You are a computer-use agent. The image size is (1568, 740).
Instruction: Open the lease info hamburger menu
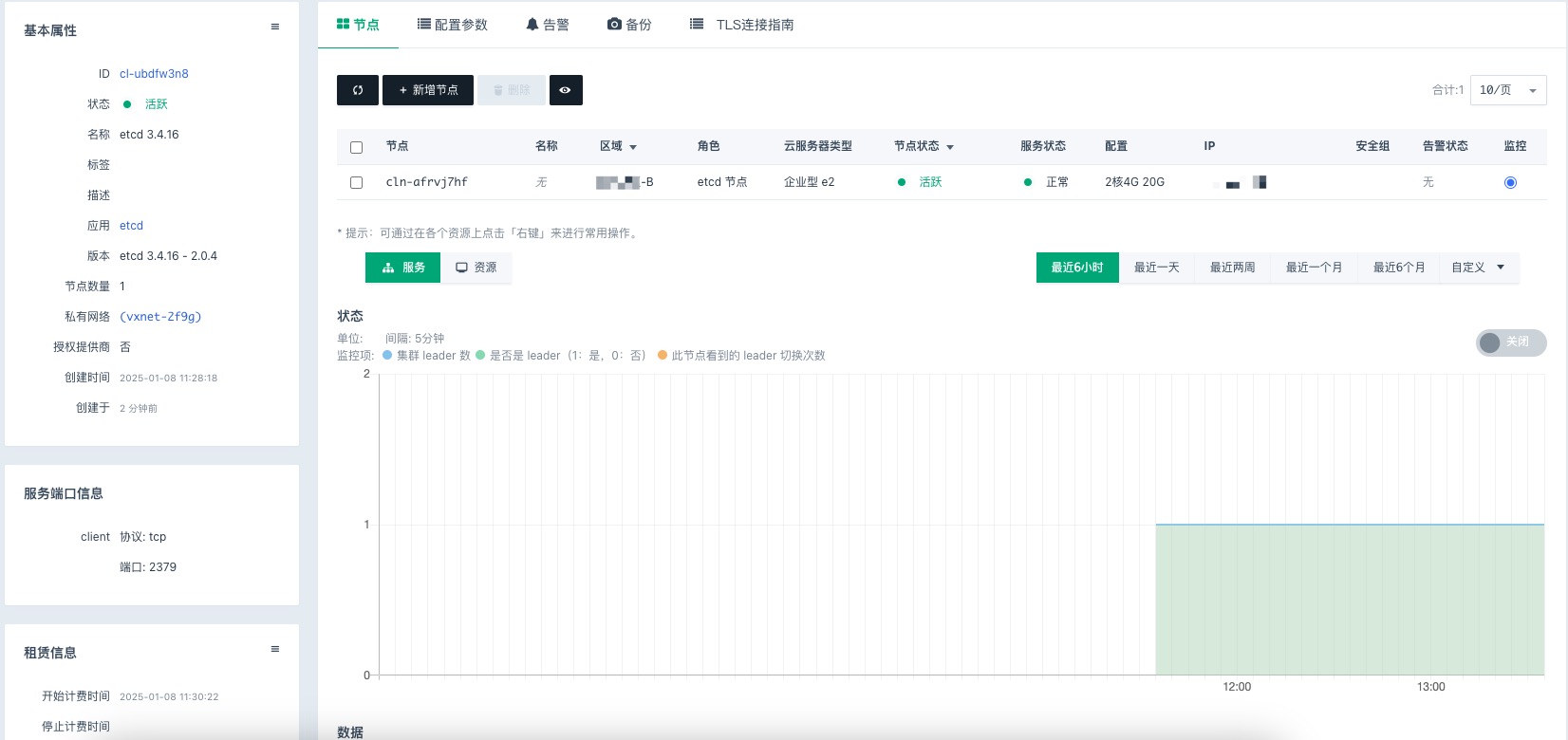pyautogui.click(x=275, y=649)
